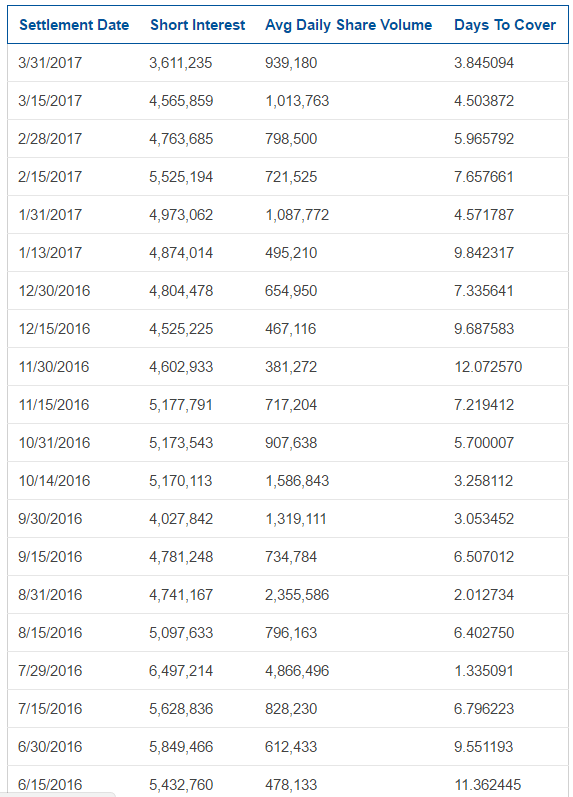Click short interest 5,170,113 value

click(x=180, y=481)
